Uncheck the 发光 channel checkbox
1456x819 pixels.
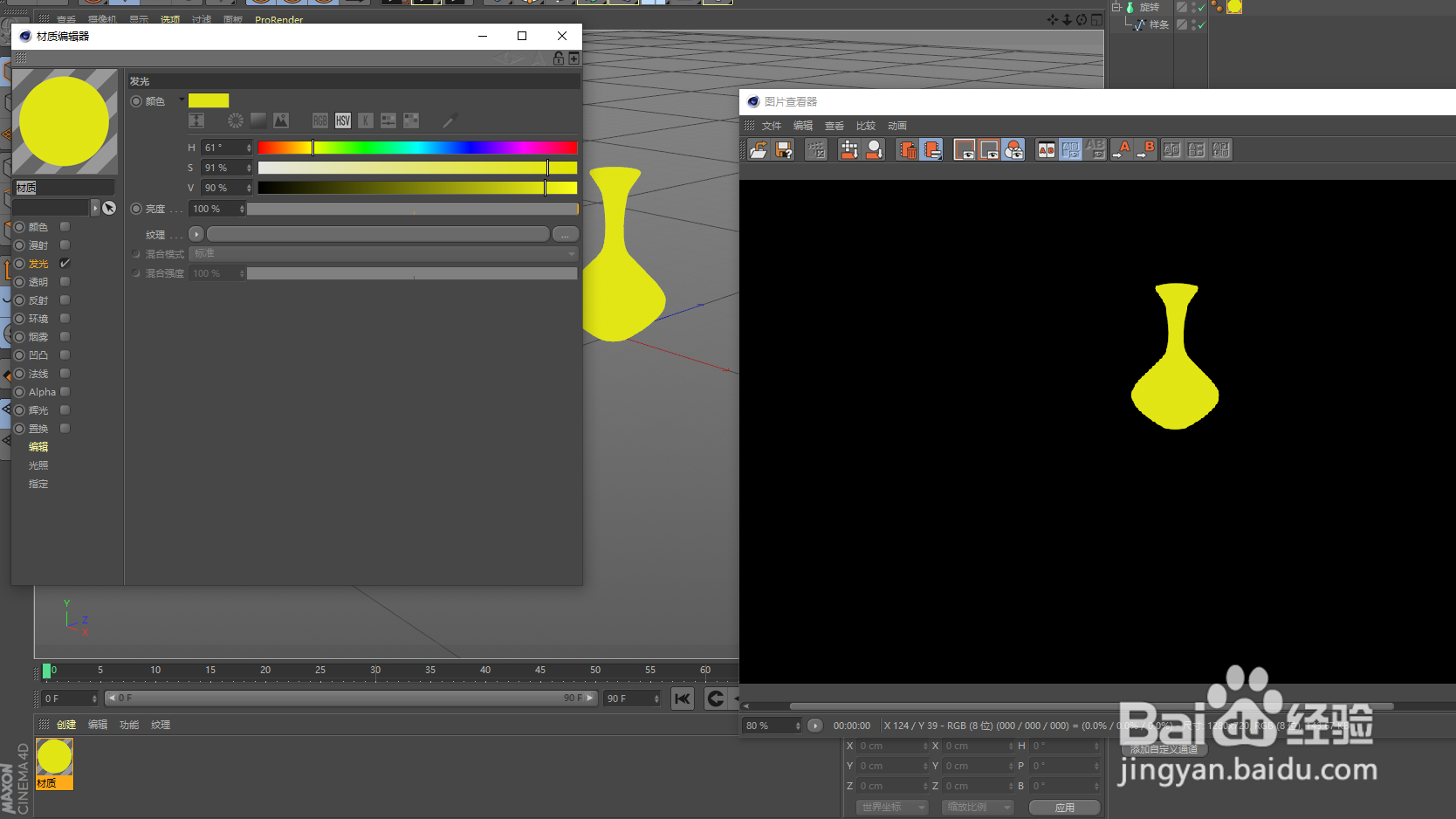click(65, 263)
